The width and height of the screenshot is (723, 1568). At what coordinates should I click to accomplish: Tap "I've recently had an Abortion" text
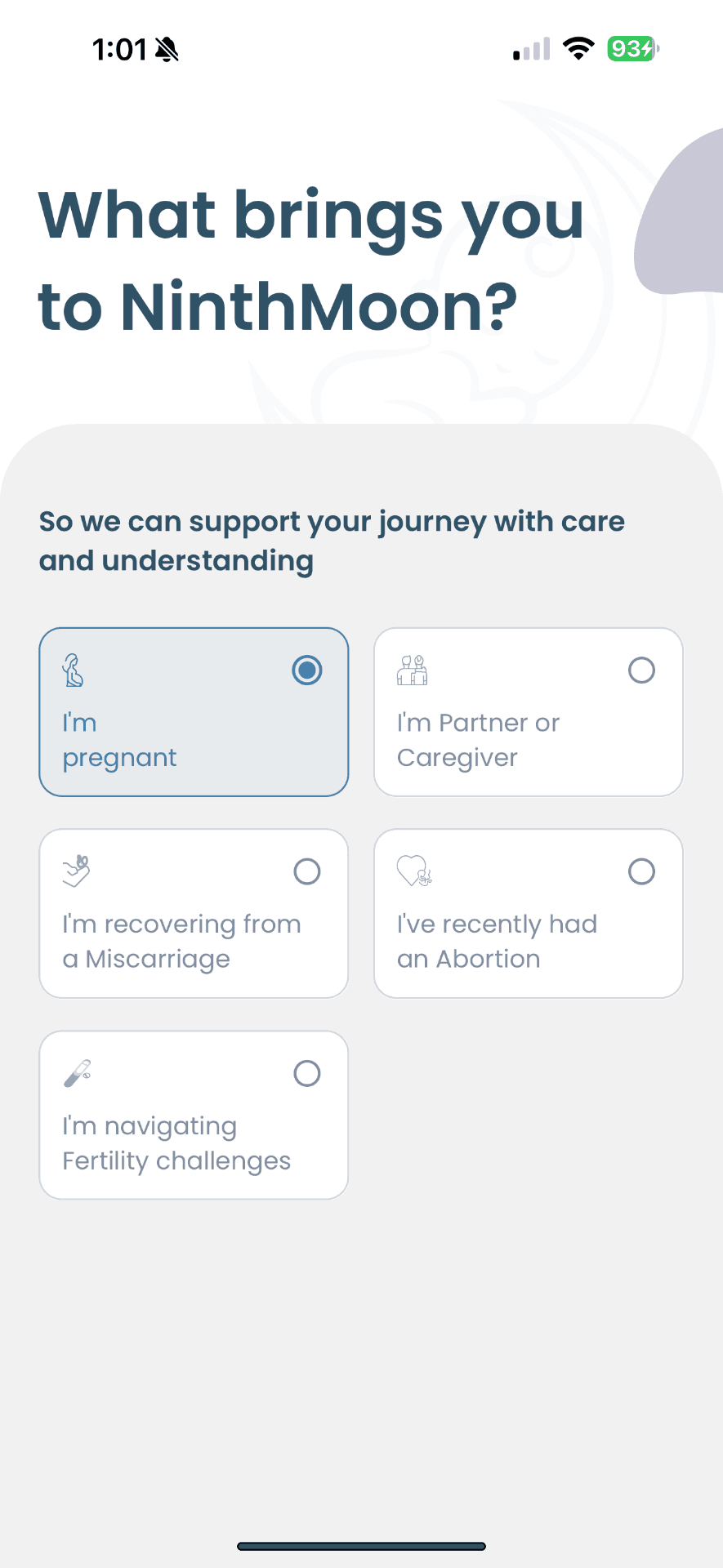point(497,941)
